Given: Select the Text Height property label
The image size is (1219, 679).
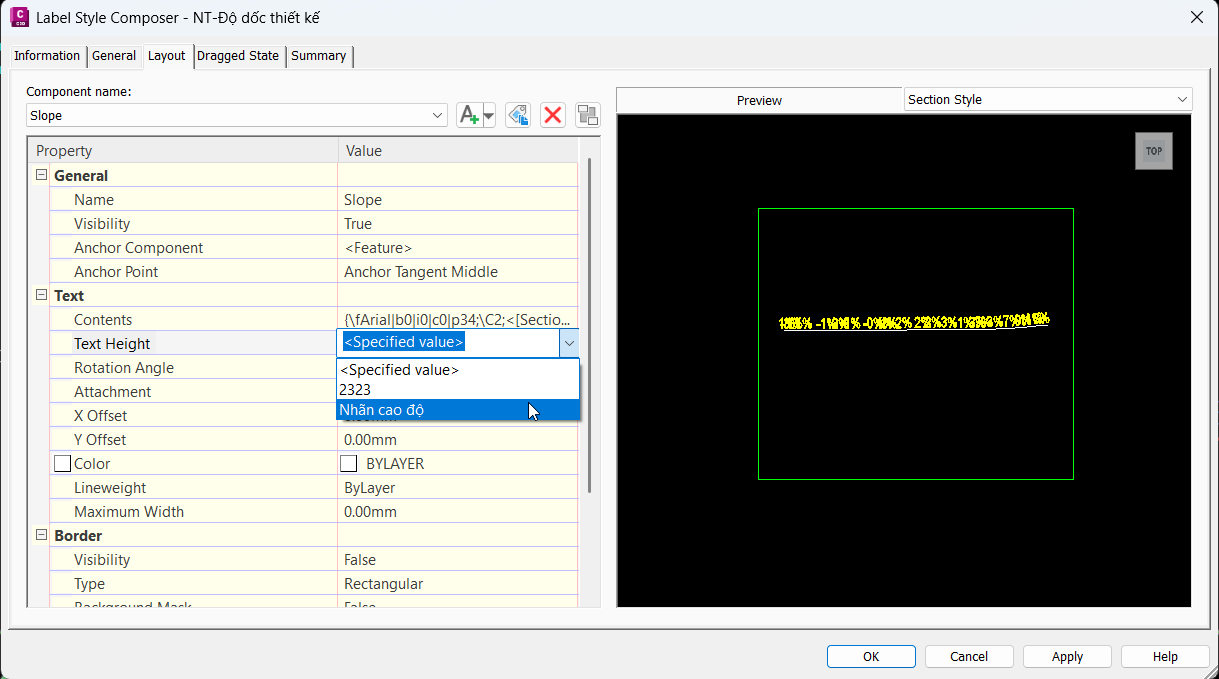Looking at the screenshot, I should click(x=112, y=344).
